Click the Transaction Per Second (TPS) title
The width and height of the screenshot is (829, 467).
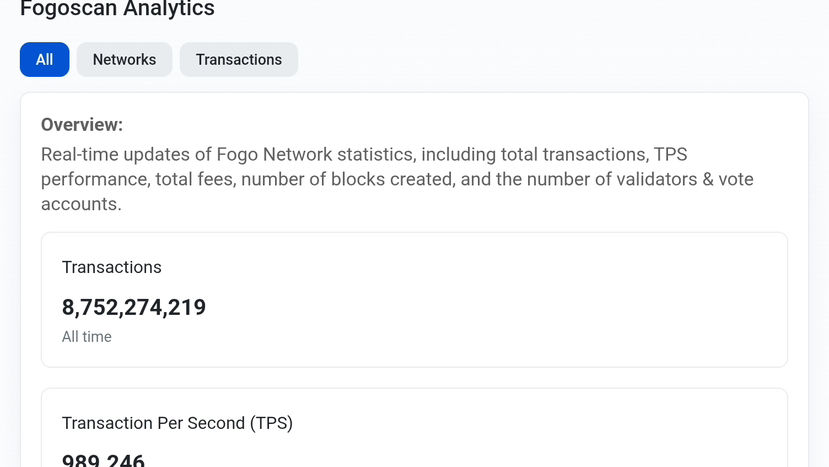(x=177, y=423)
